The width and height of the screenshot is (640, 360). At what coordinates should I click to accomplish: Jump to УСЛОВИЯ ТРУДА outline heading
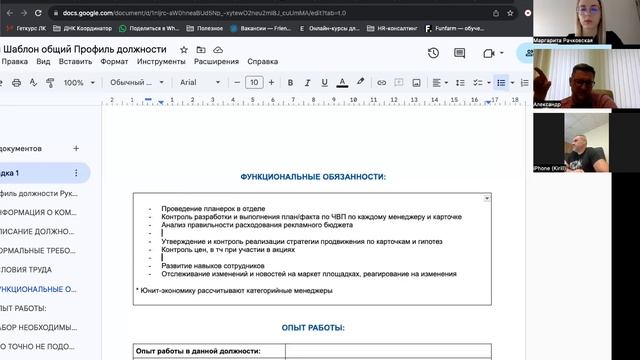click(x=26, y=270)
